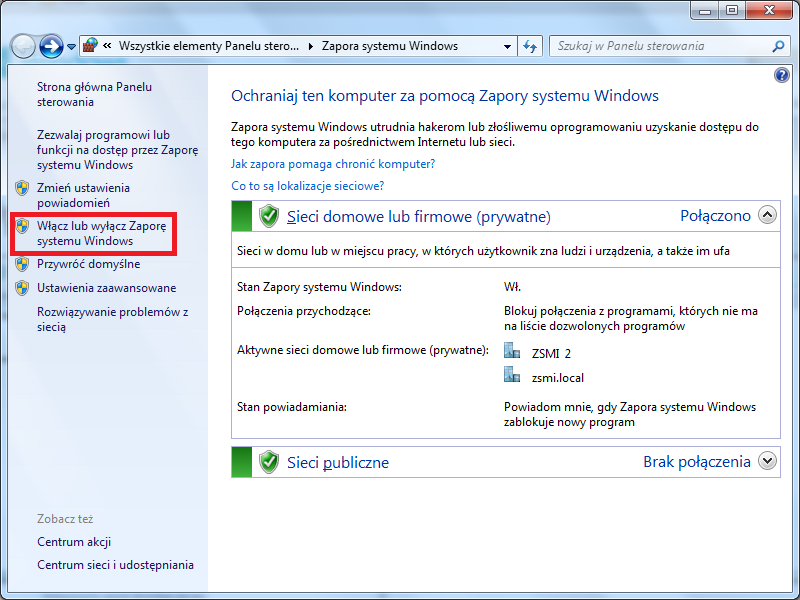The image size is (800, 600).
Task: Click 'Co to są lokalizacje sieciowe?' link
Action: tap(308, 186)
